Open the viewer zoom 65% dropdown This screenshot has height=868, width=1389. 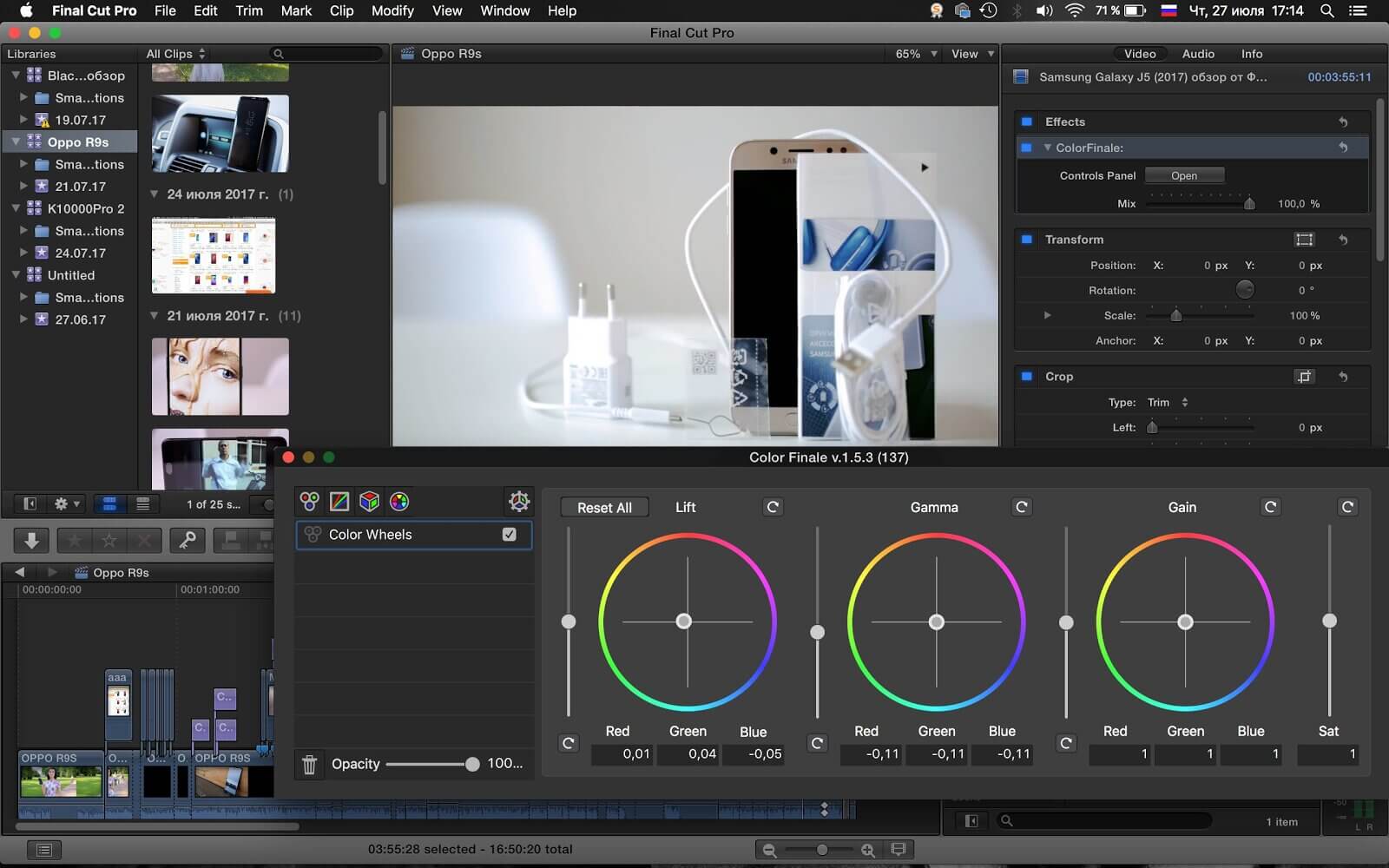tap(916, 54)
